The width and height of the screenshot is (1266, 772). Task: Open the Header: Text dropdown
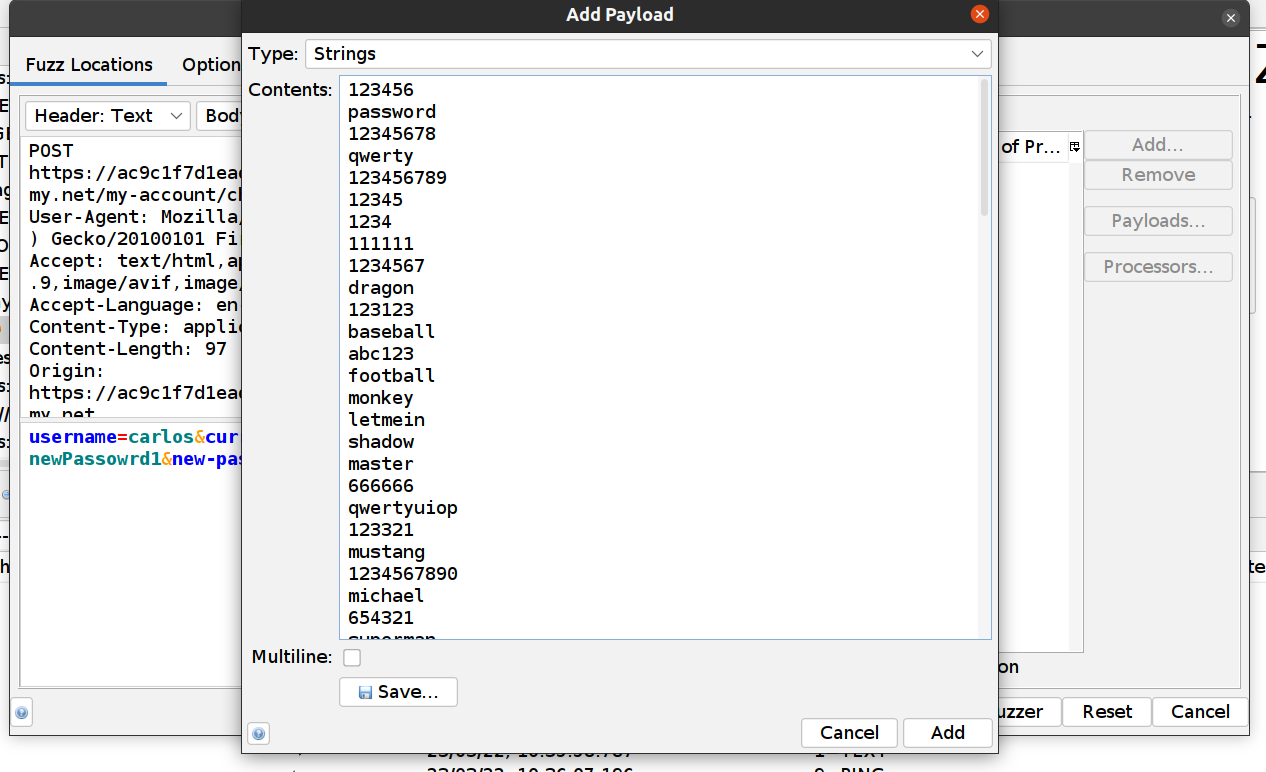point(108,116)
